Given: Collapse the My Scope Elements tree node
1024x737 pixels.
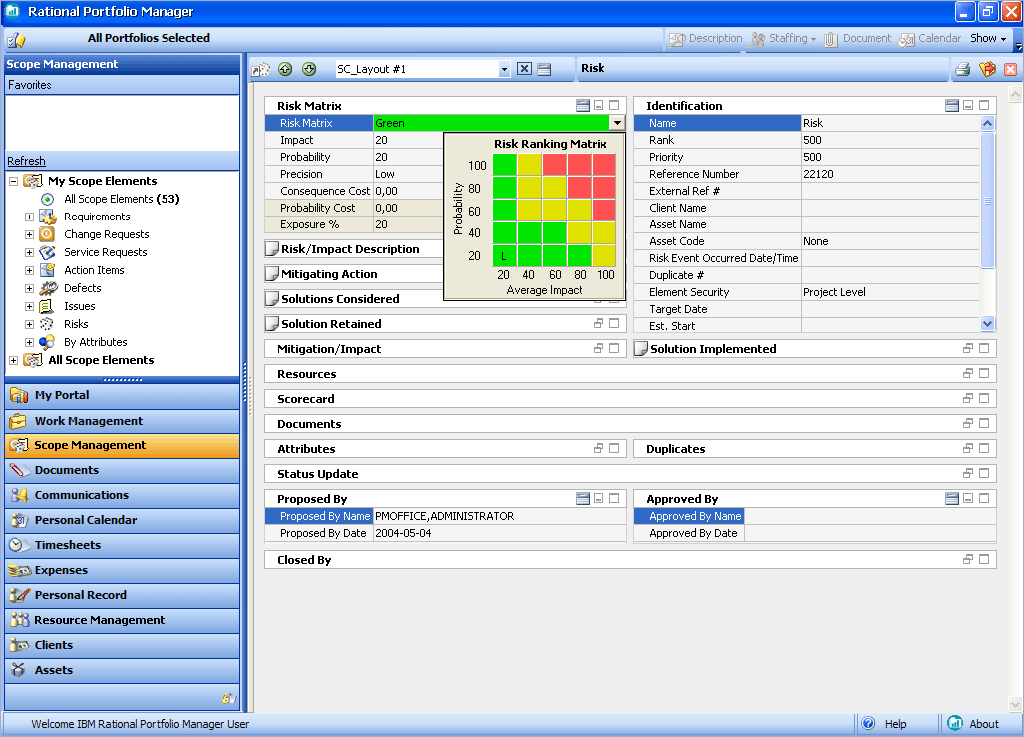Looking at the screenshot, I should pyautogui.click(x=13, y=181).
